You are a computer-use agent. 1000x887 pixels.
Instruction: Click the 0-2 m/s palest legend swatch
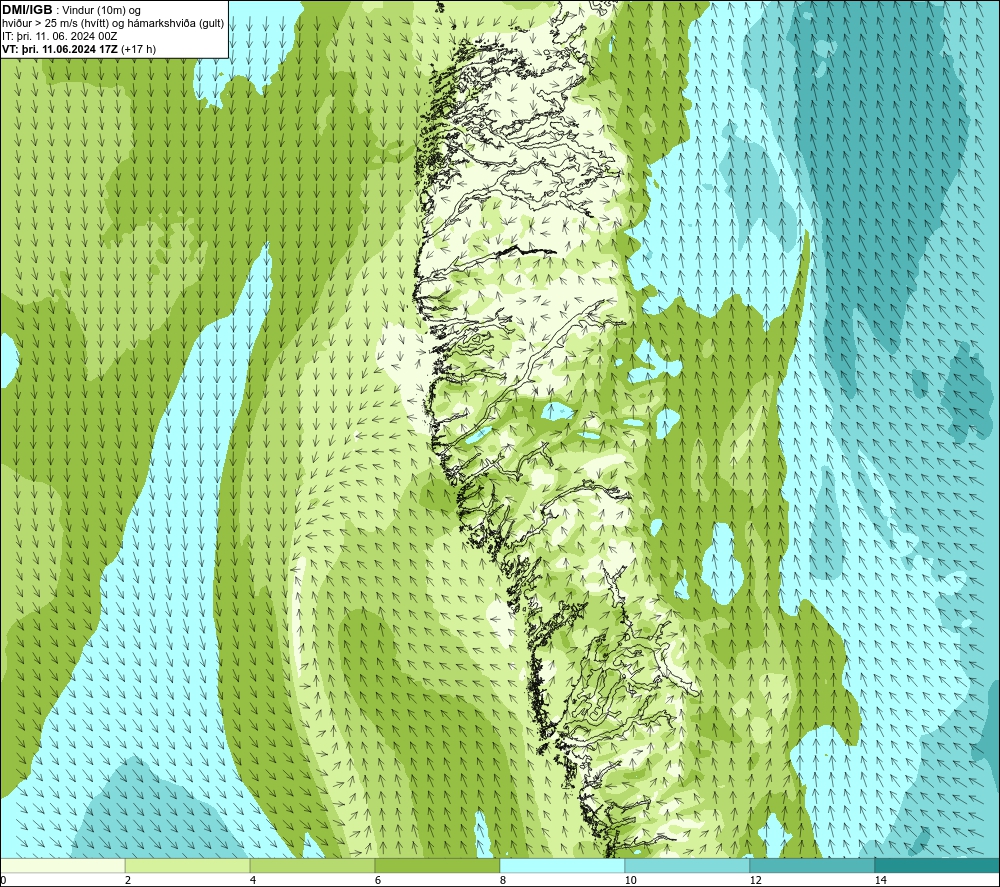(x=62, y=865)
